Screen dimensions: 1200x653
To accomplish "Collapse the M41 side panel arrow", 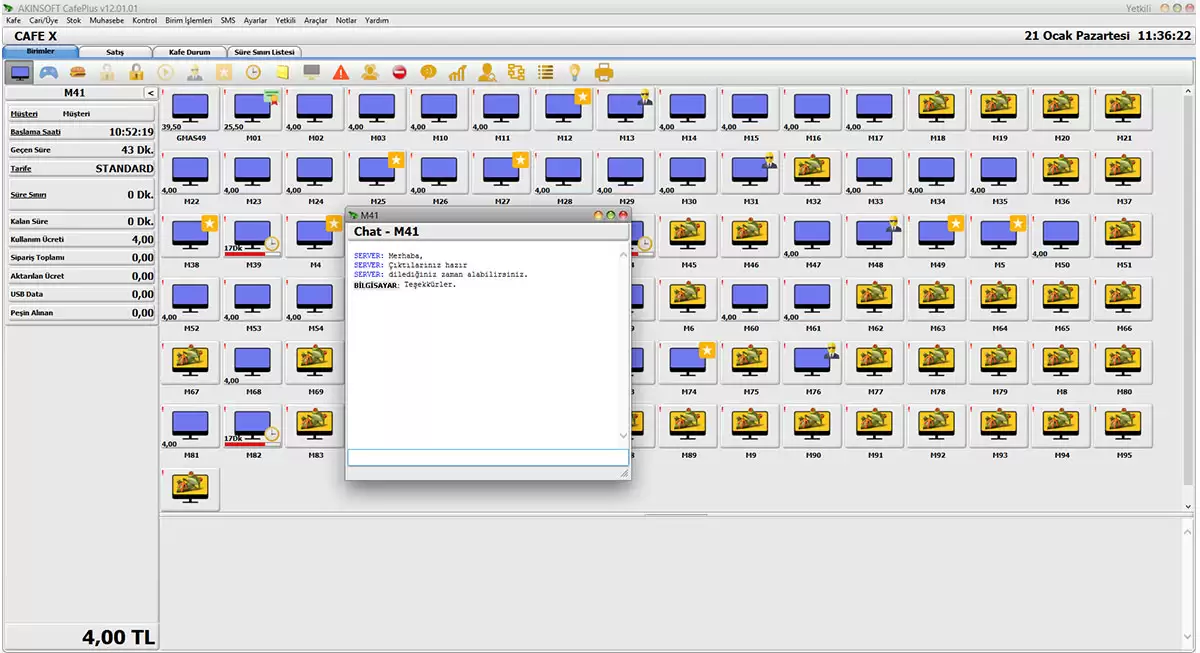I will click(x=150, y=93).
